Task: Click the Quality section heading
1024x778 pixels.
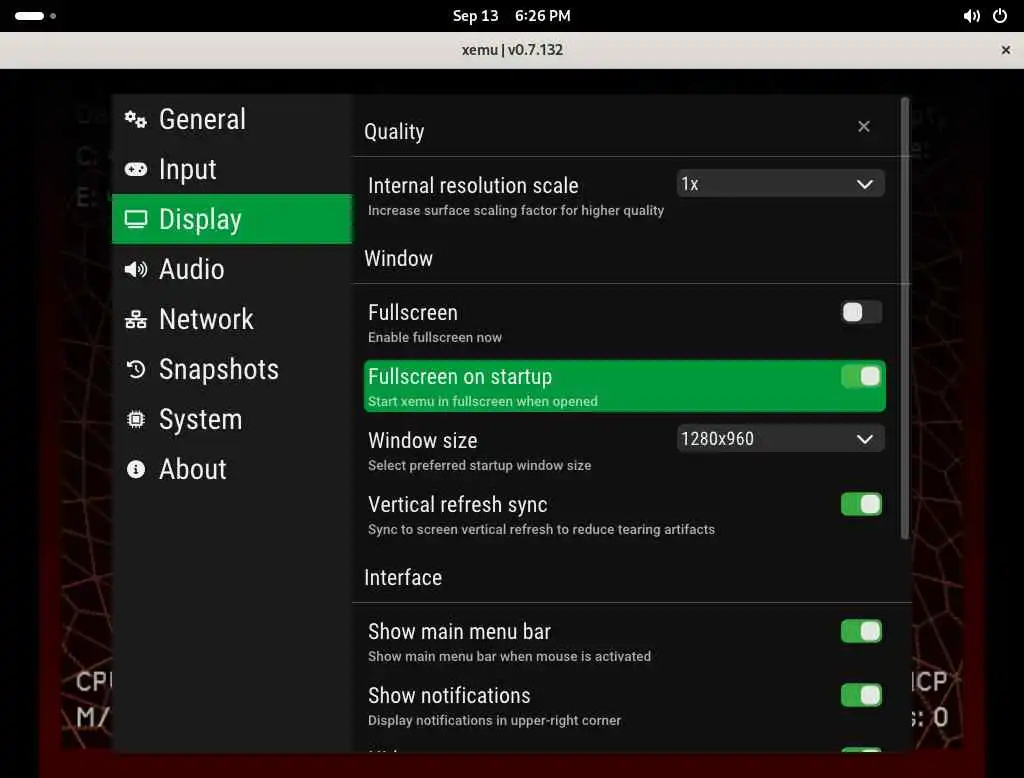Action: (x=394, y=131)
